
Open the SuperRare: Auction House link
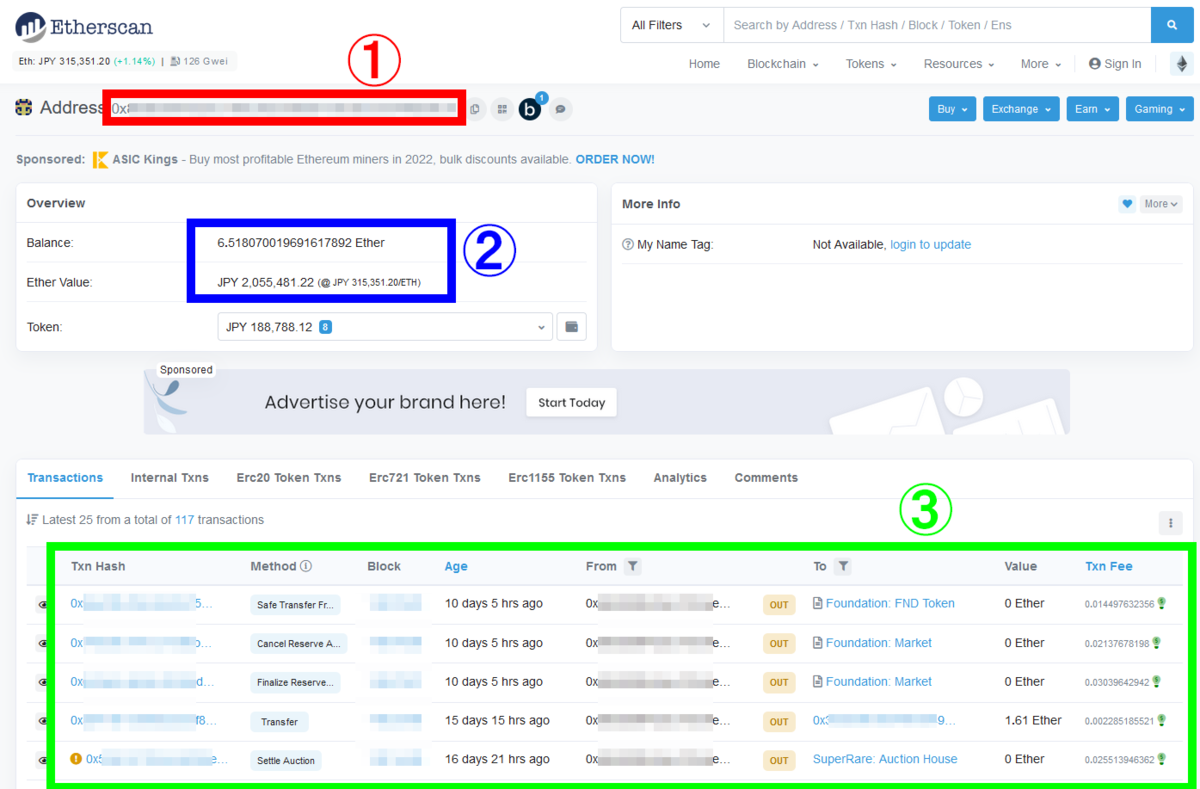click(x=885, y=760)
